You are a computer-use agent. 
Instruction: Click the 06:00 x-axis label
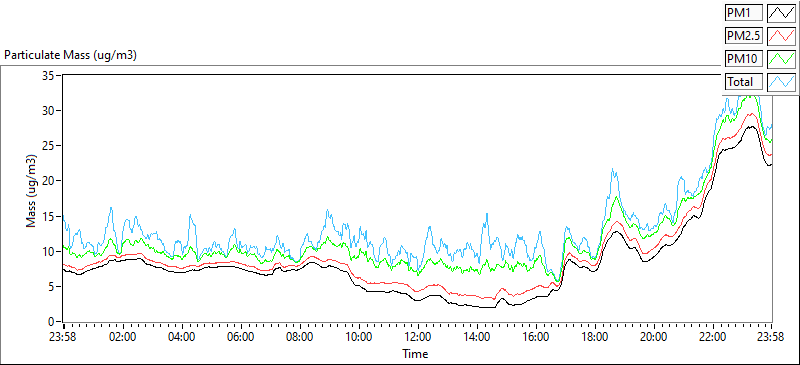coord(241,337)
